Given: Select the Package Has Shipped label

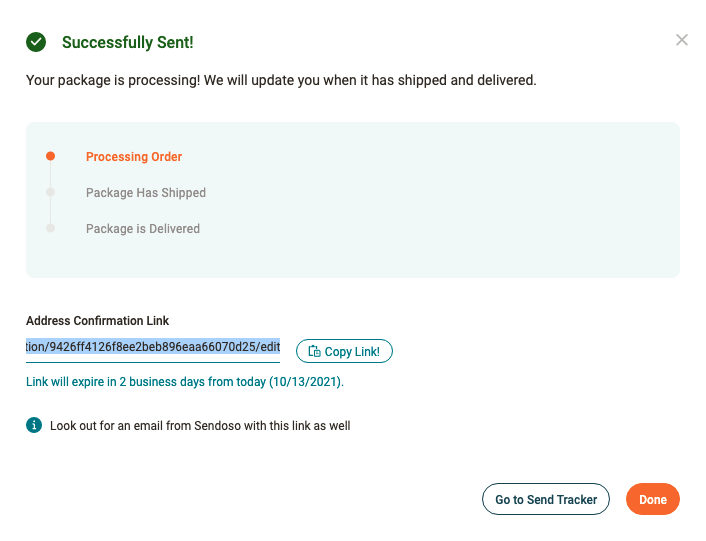Looking at the screenshot, I should click(146, 193).
